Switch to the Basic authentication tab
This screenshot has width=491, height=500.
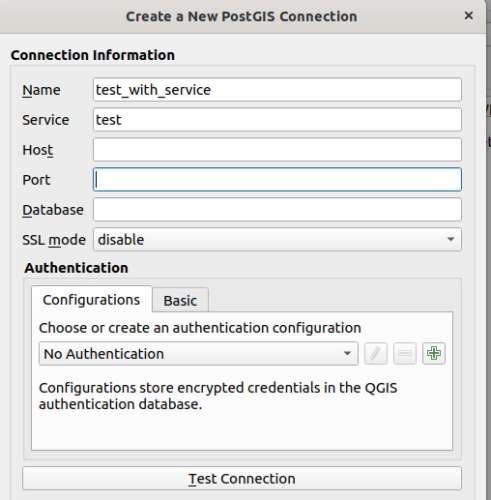[x=180, y=300]
